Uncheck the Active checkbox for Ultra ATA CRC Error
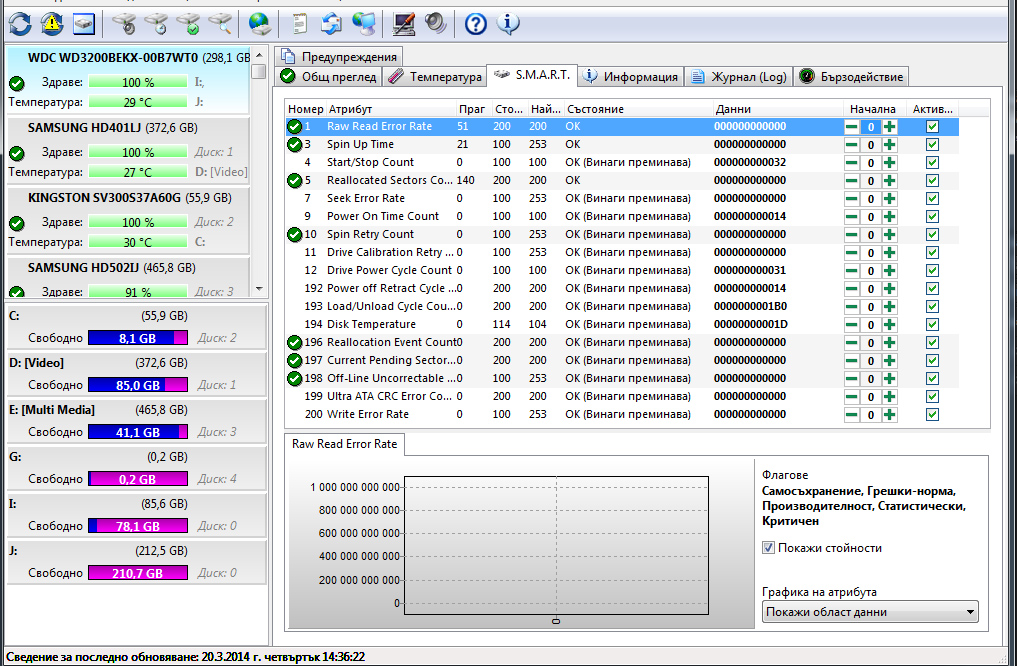This screenshot has width=1017, height=666. (x=932, y=396)
